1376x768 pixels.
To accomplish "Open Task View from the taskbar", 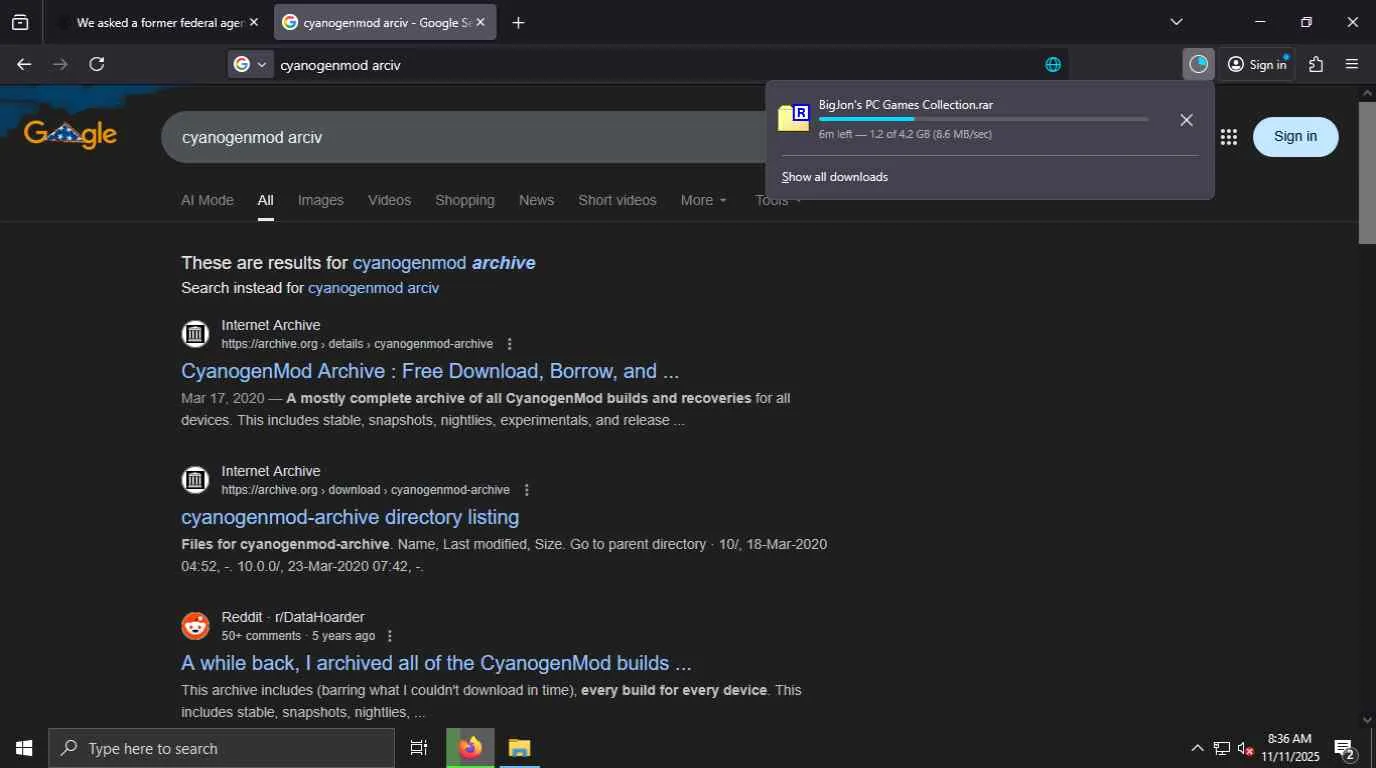I will [x=419, y=748].
